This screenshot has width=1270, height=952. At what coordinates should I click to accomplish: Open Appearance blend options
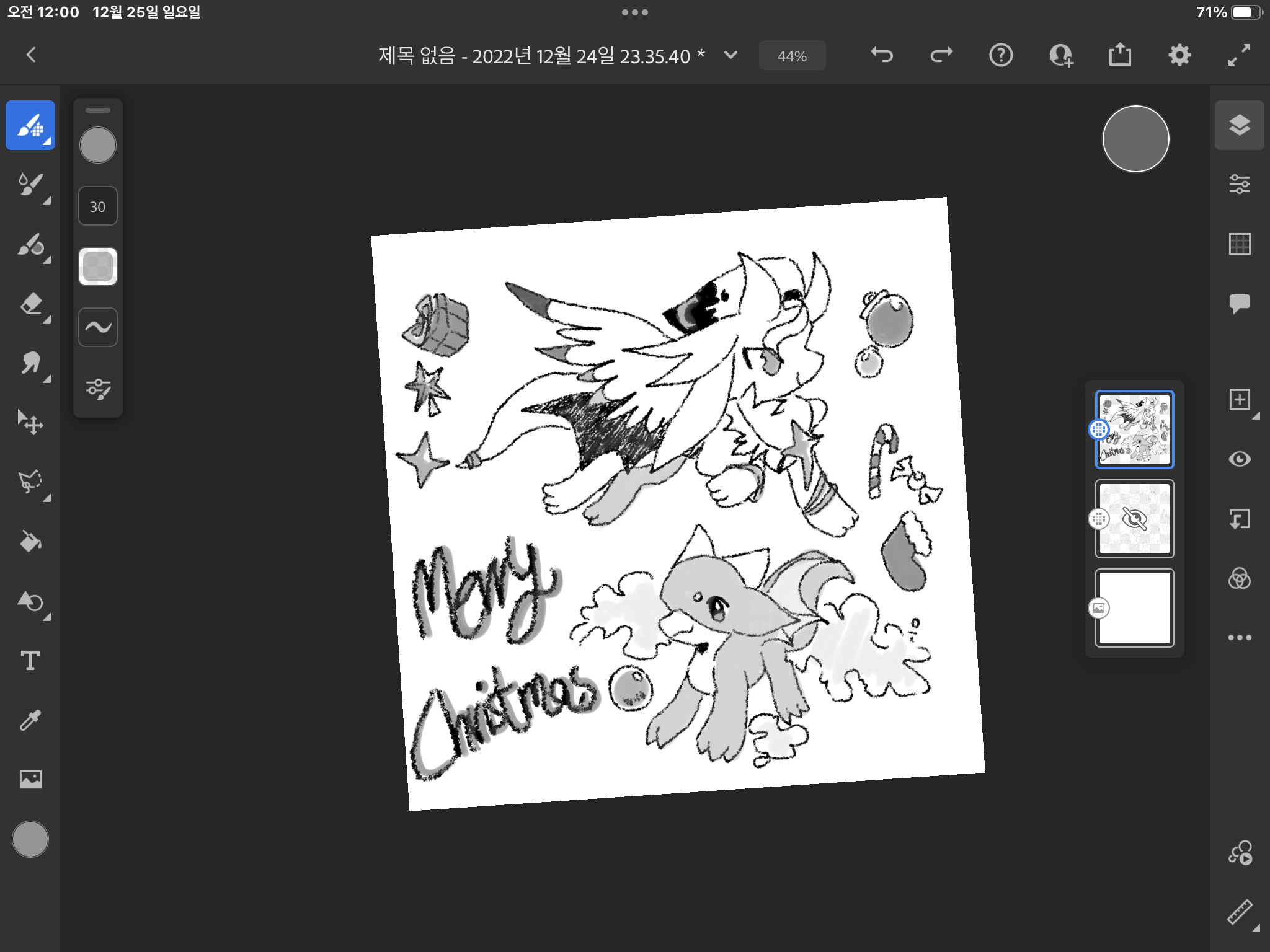pos(1240,578)
